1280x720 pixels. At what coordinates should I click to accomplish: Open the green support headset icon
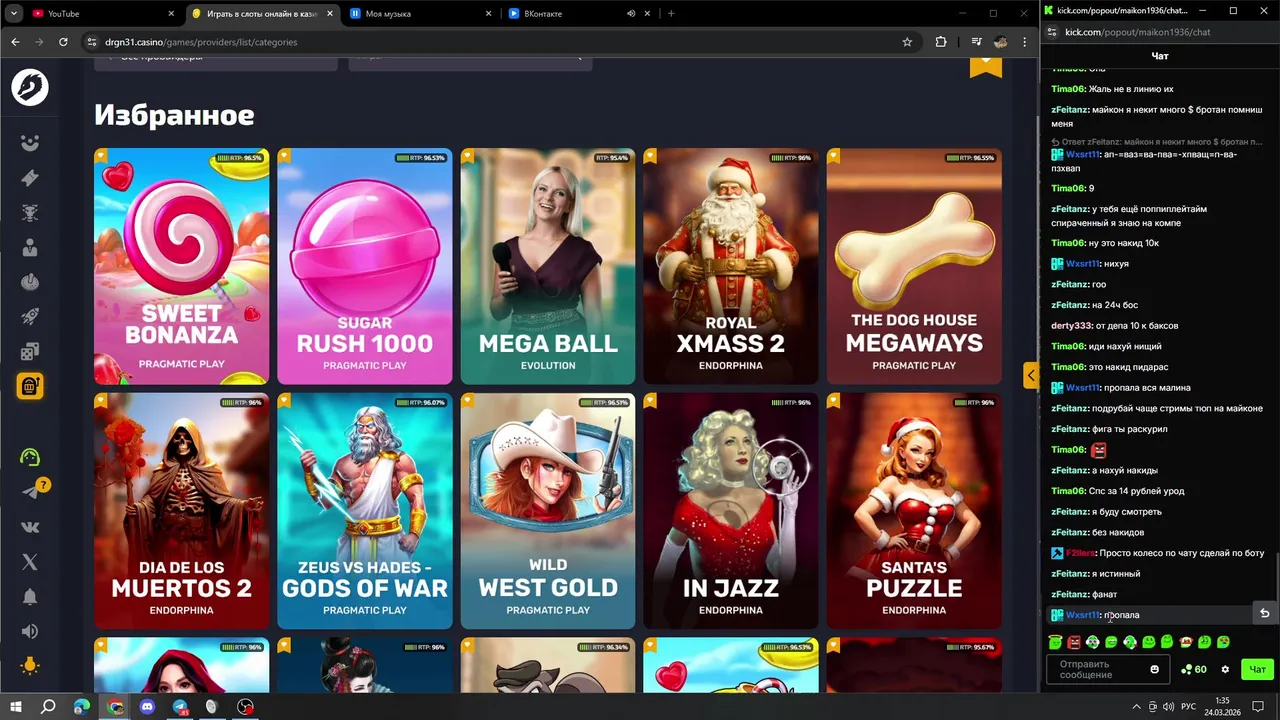(30, 457)
